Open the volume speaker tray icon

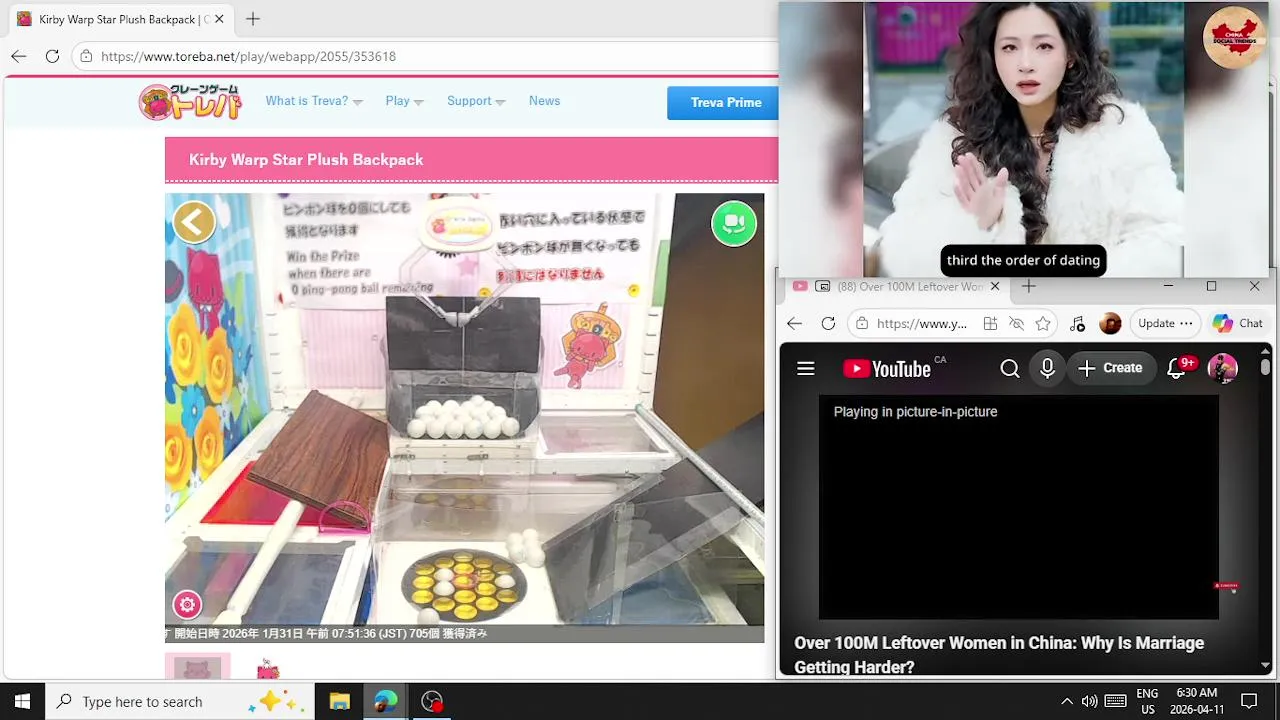(x=1089, y=701)
